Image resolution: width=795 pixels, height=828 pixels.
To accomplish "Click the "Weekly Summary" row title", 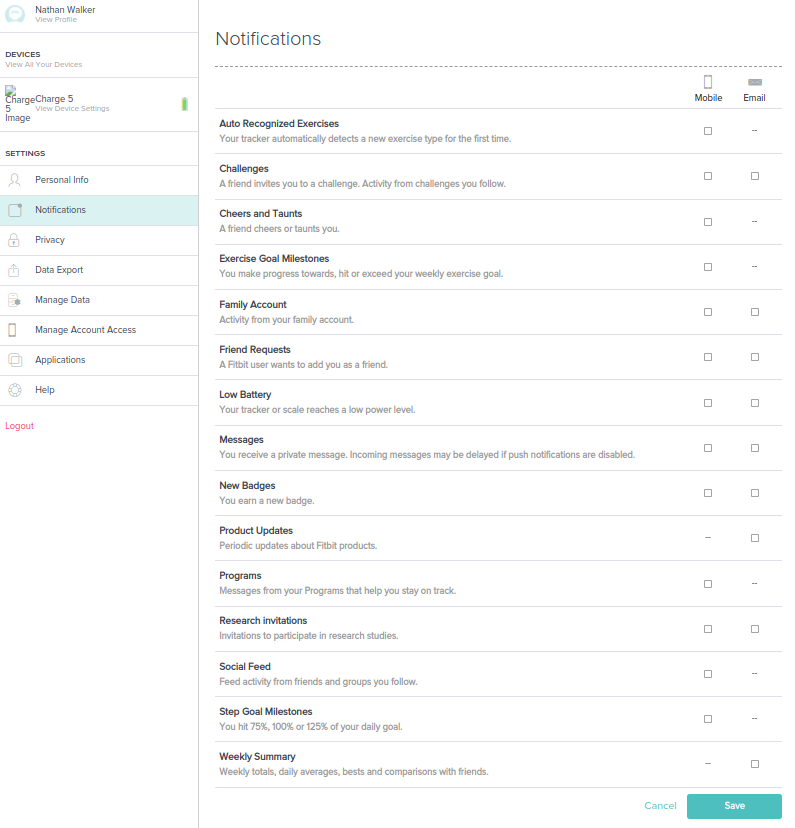I will point(257,757).
